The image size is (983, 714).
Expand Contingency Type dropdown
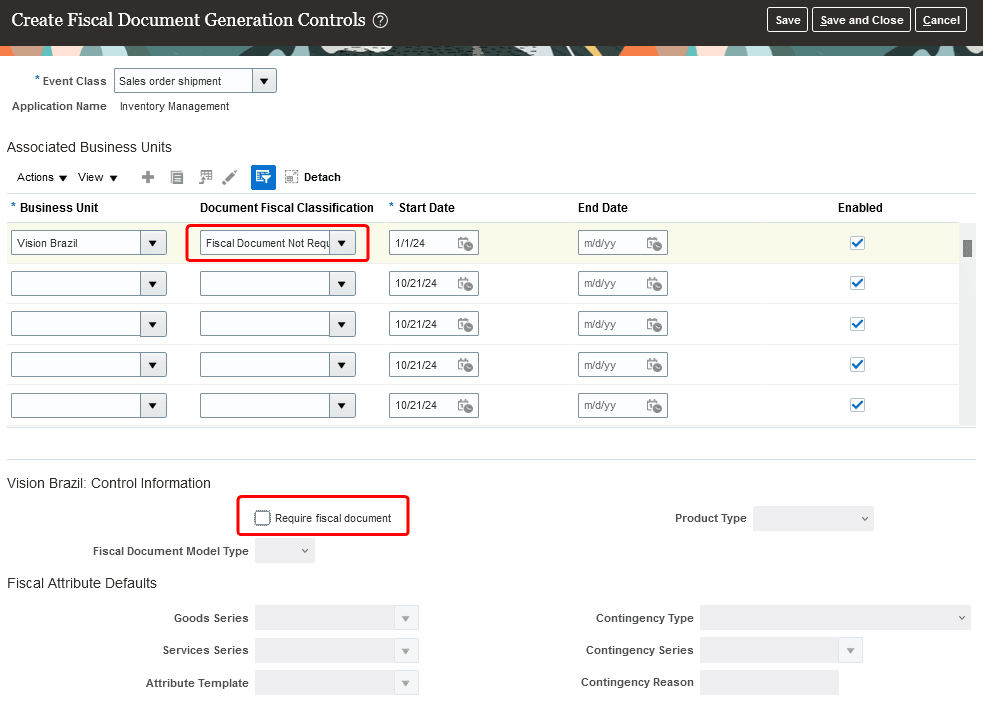835,617
